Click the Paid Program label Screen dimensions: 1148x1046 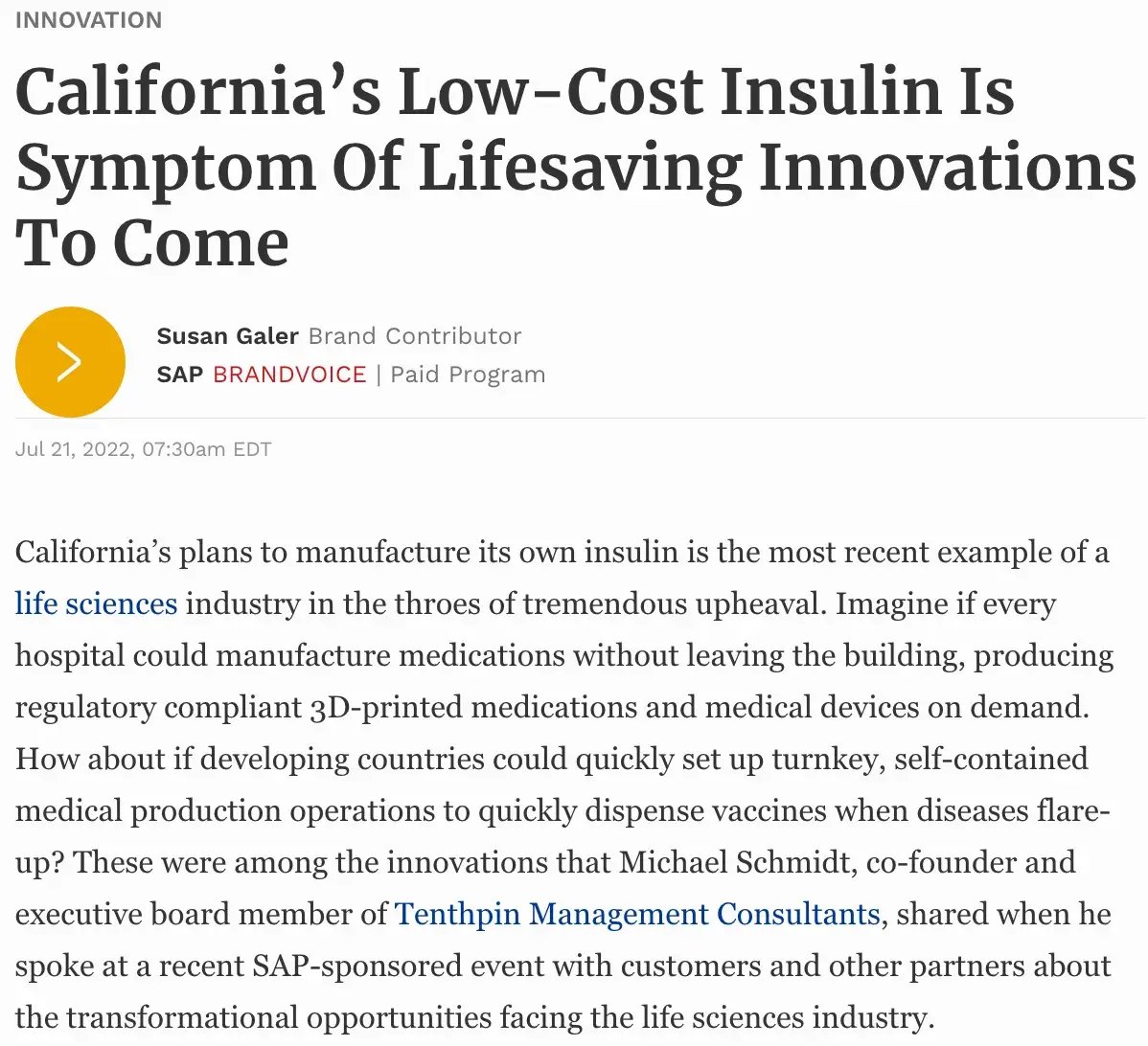[x=468, y=375]
